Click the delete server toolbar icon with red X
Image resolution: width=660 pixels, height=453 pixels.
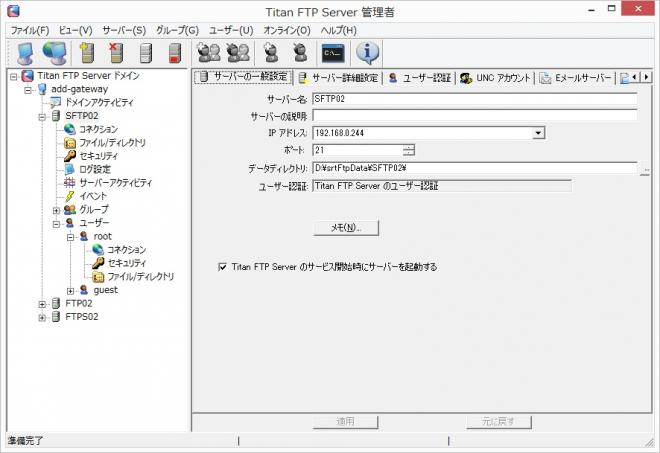(x=116, y=53)
